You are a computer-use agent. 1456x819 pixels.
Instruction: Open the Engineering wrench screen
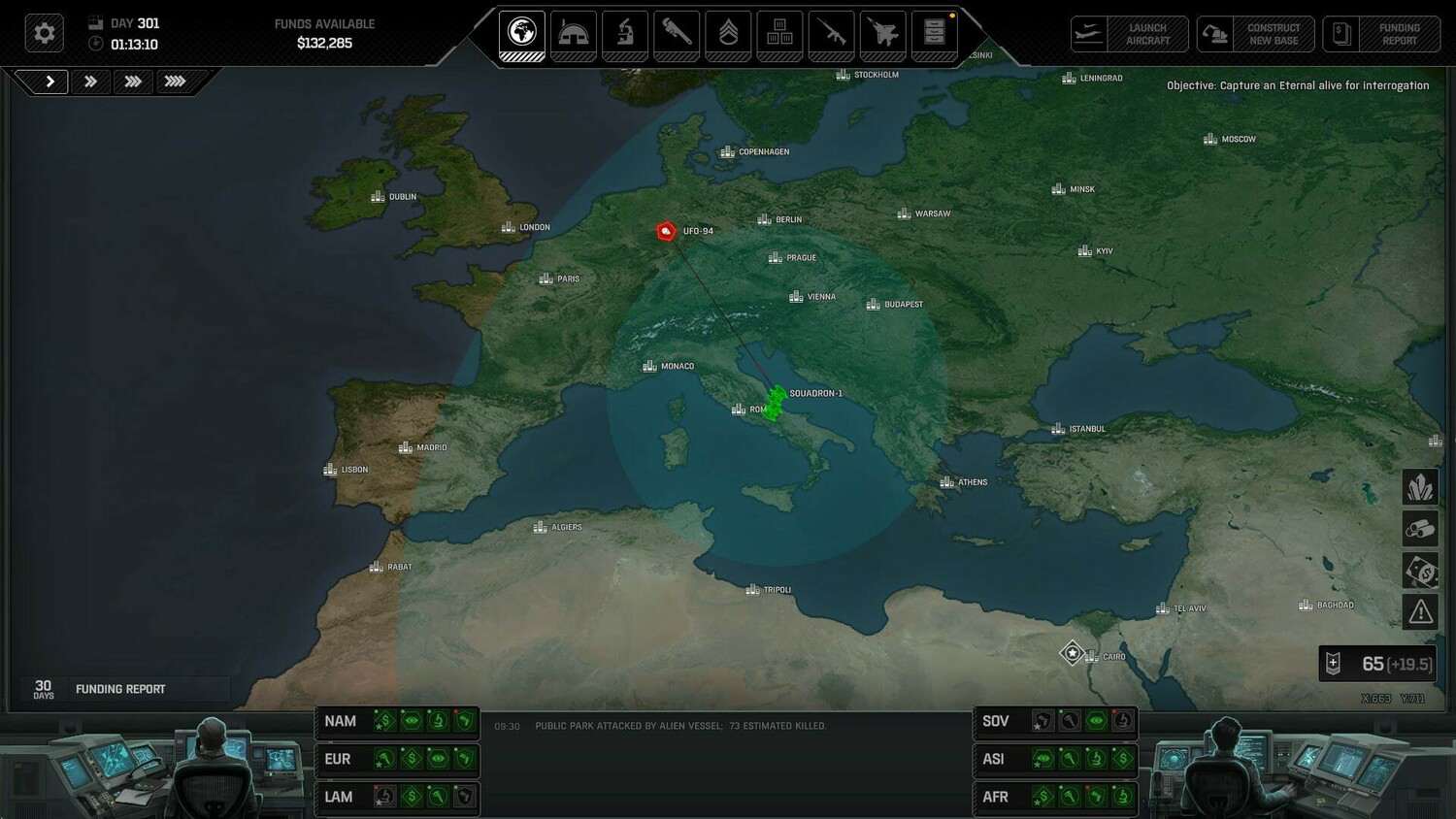(x=677, y=34)
